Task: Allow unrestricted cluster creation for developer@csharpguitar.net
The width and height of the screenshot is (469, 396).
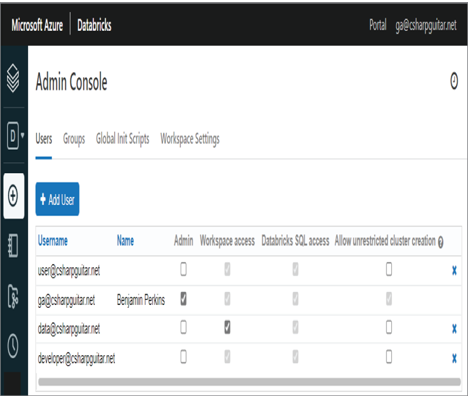Action: point(389,357)
